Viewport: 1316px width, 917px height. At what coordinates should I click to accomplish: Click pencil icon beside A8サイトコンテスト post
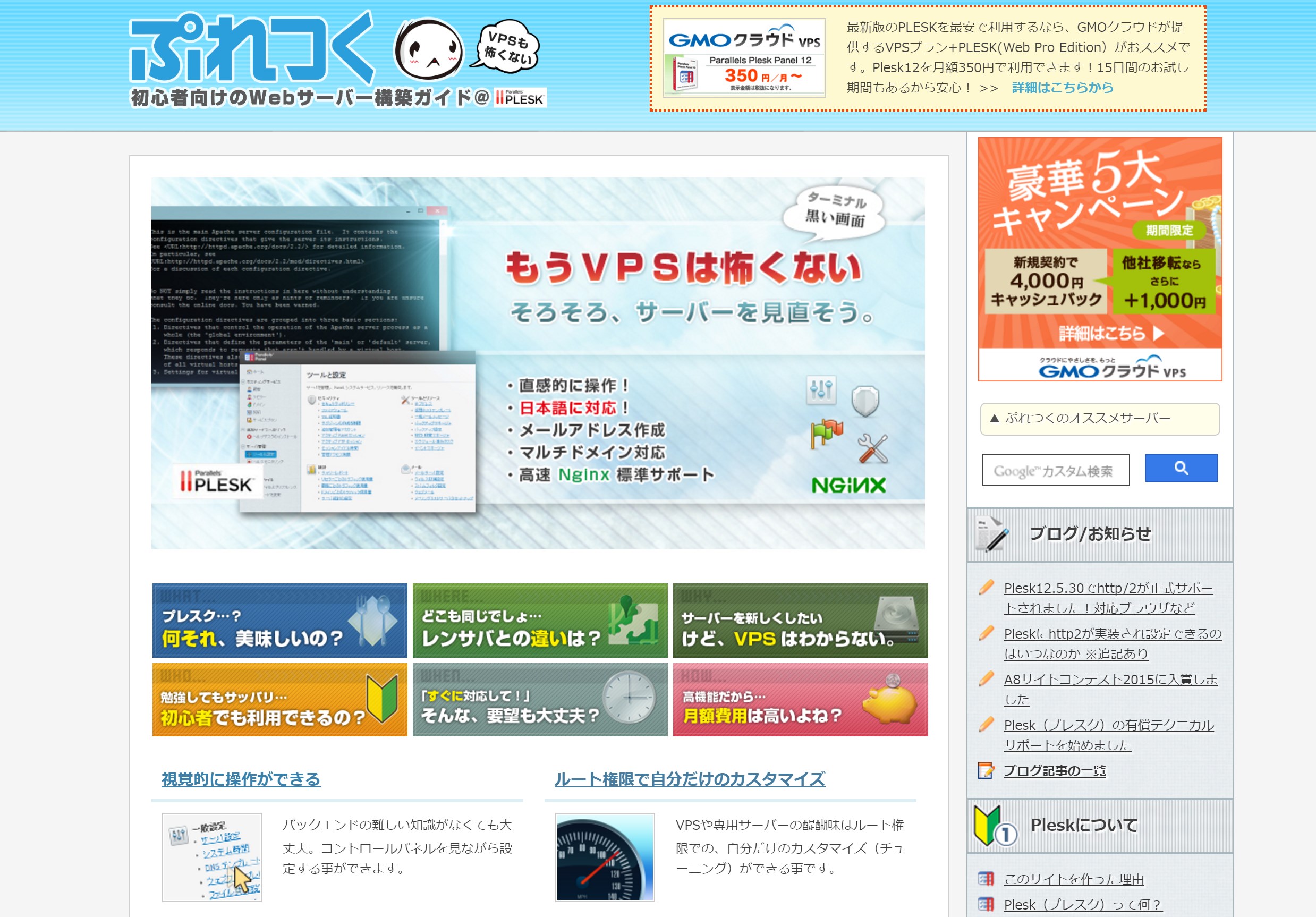(987, 678)
